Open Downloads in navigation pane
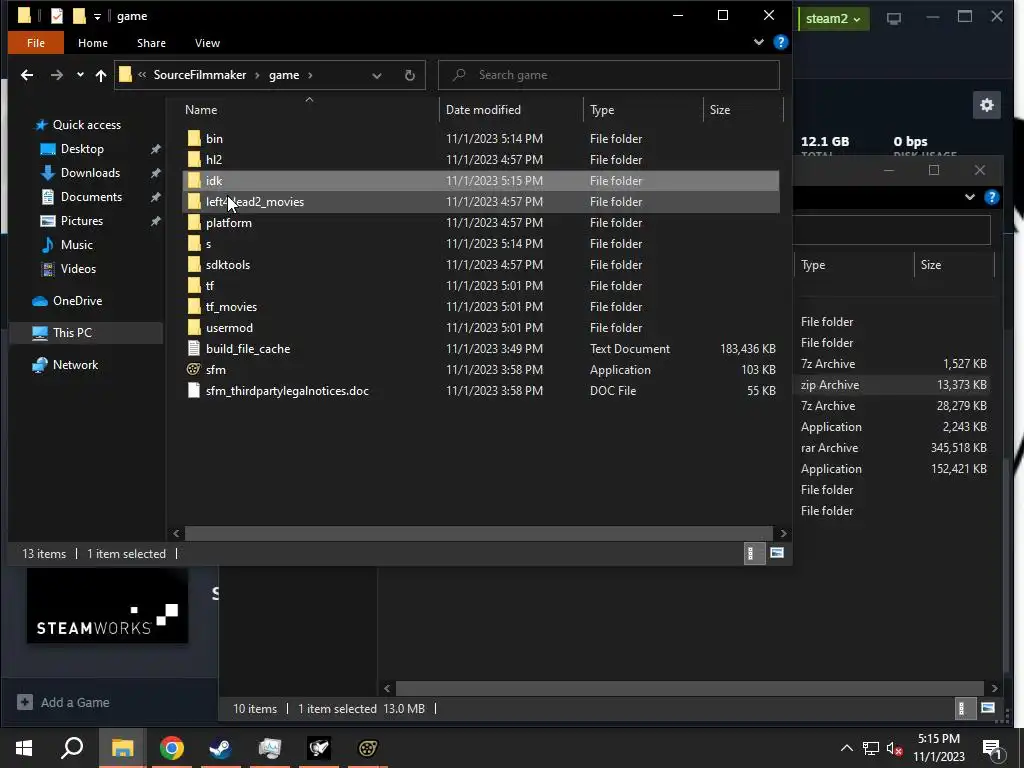 tap(90, 173)
